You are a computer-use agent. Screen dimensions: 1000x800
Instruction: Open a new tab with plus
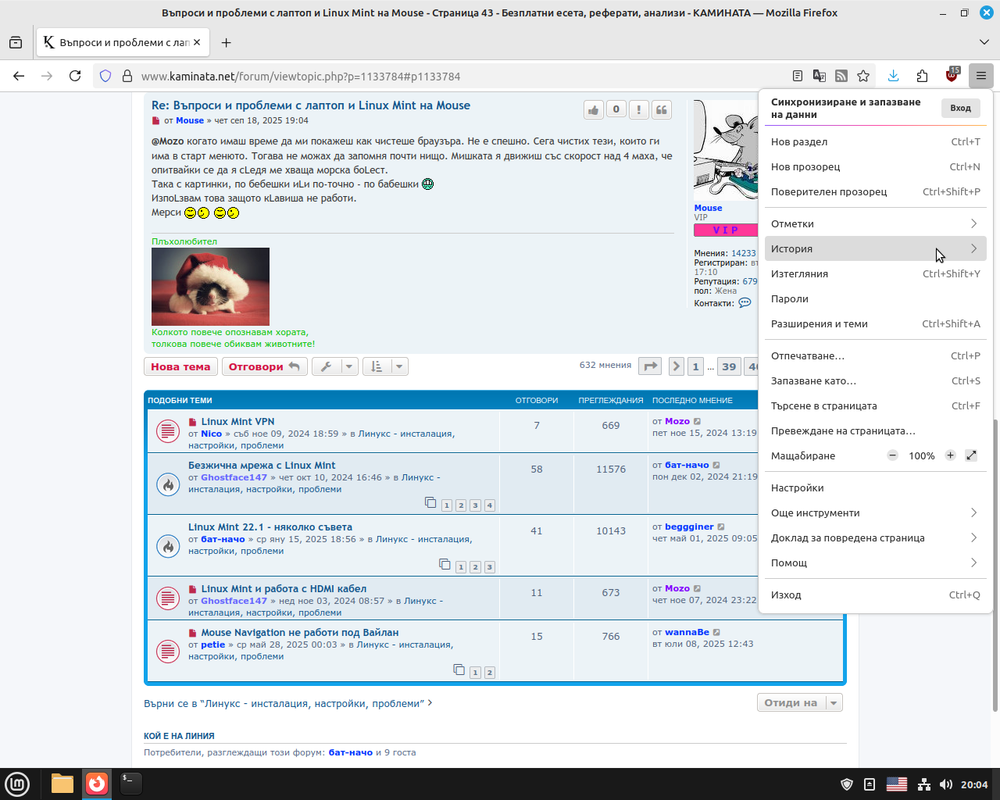(x=226, y=42)
